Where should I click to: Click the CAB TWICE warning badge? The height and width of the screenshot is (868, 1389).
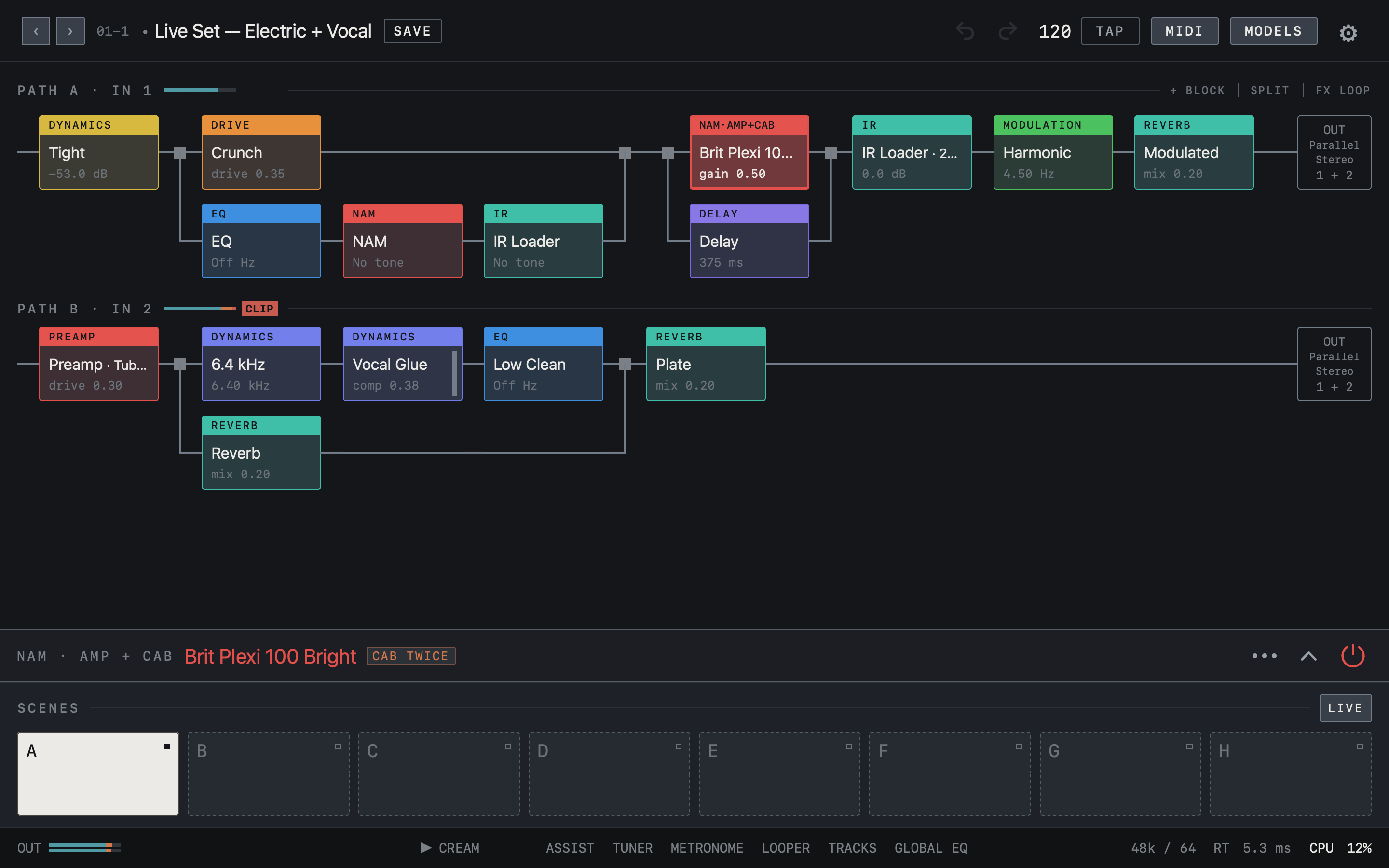click(x=410, y=656)
